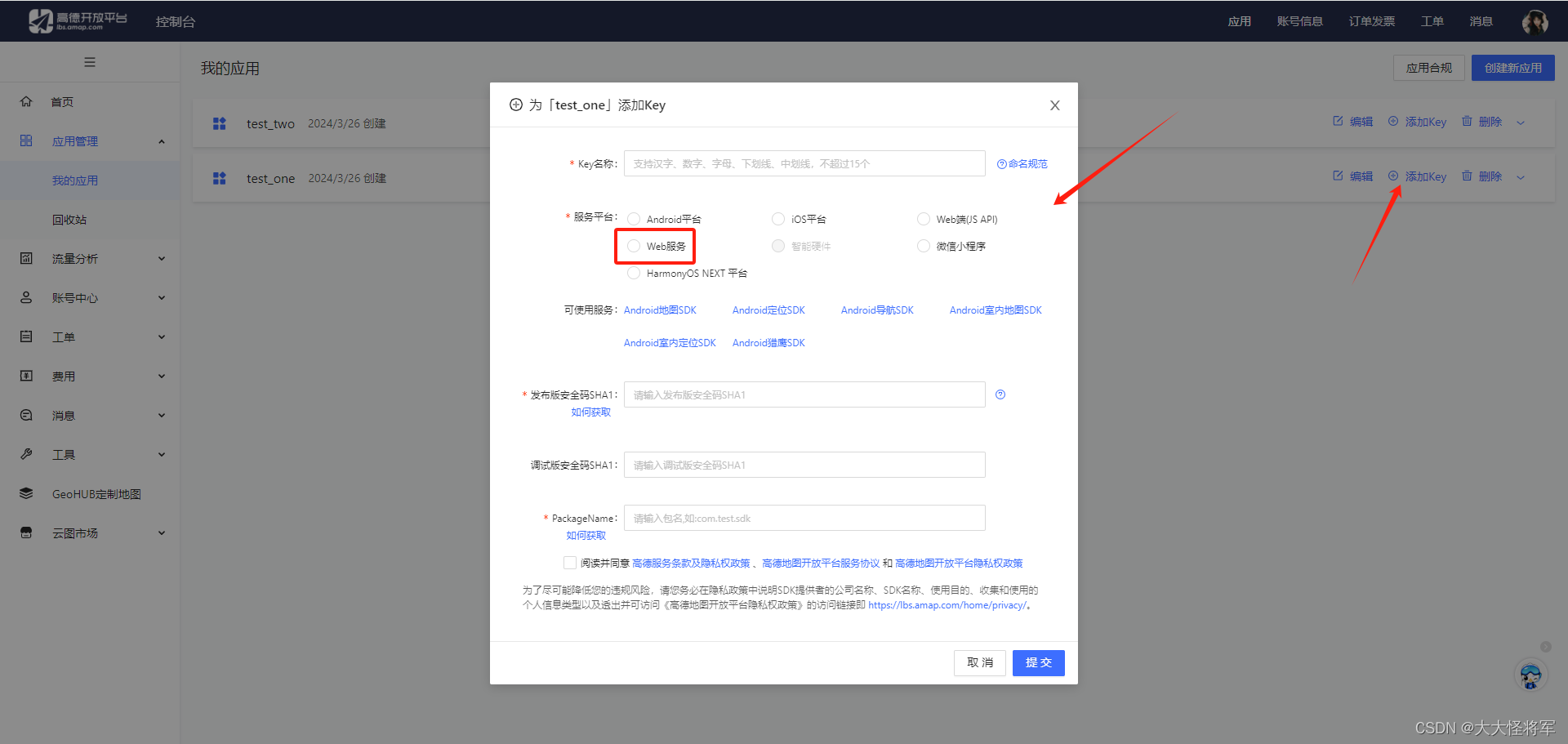
Task: Open the Android地图SDK service link
Action: coord(660,310)
